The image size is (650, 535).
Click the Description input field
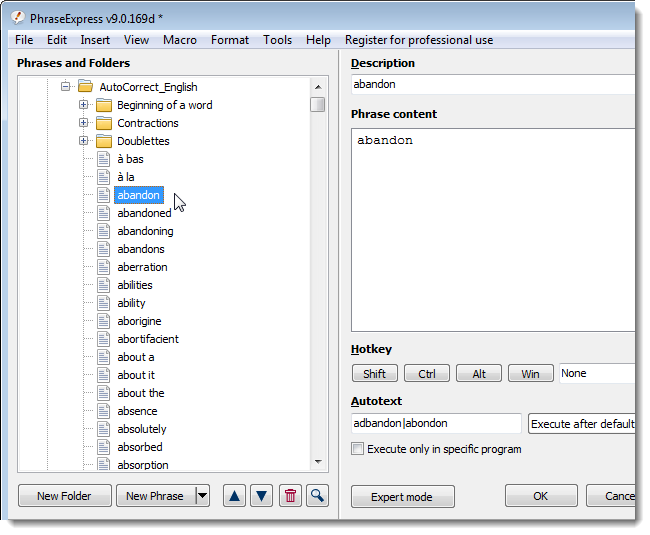click(x=493, y=85)
